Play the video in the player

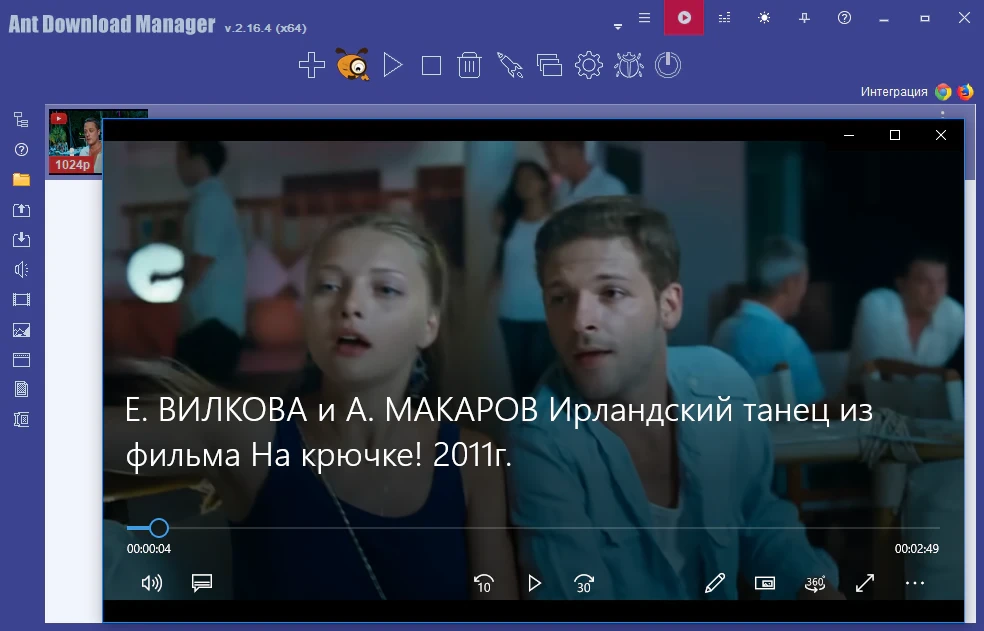(x=534, y=583)
